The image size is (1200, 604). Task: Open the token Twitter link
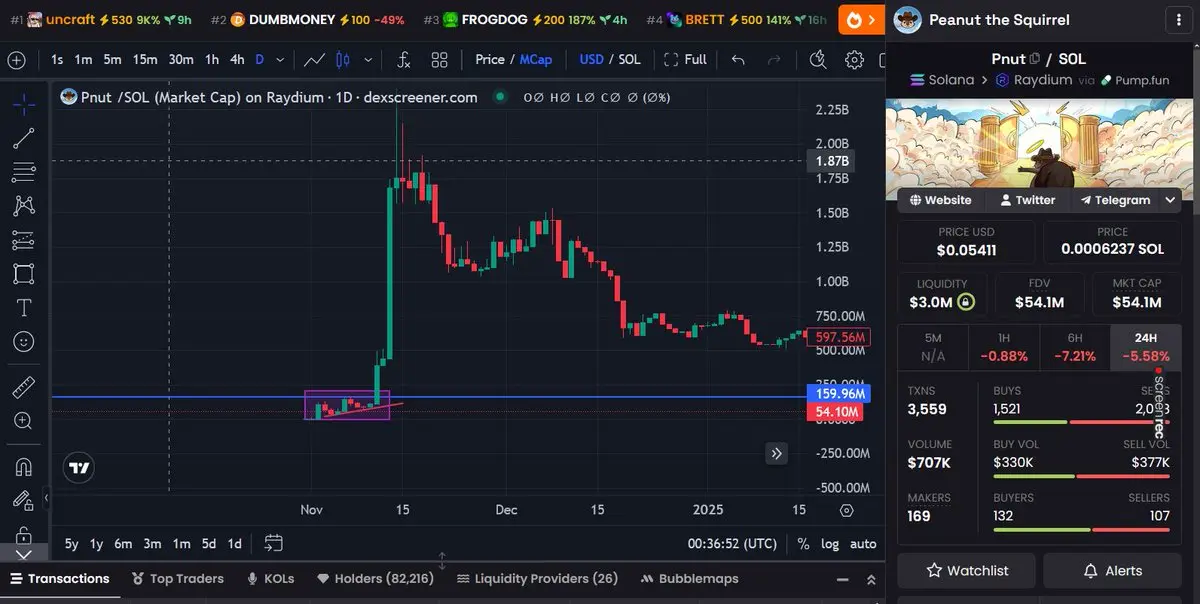point(1027,200)
